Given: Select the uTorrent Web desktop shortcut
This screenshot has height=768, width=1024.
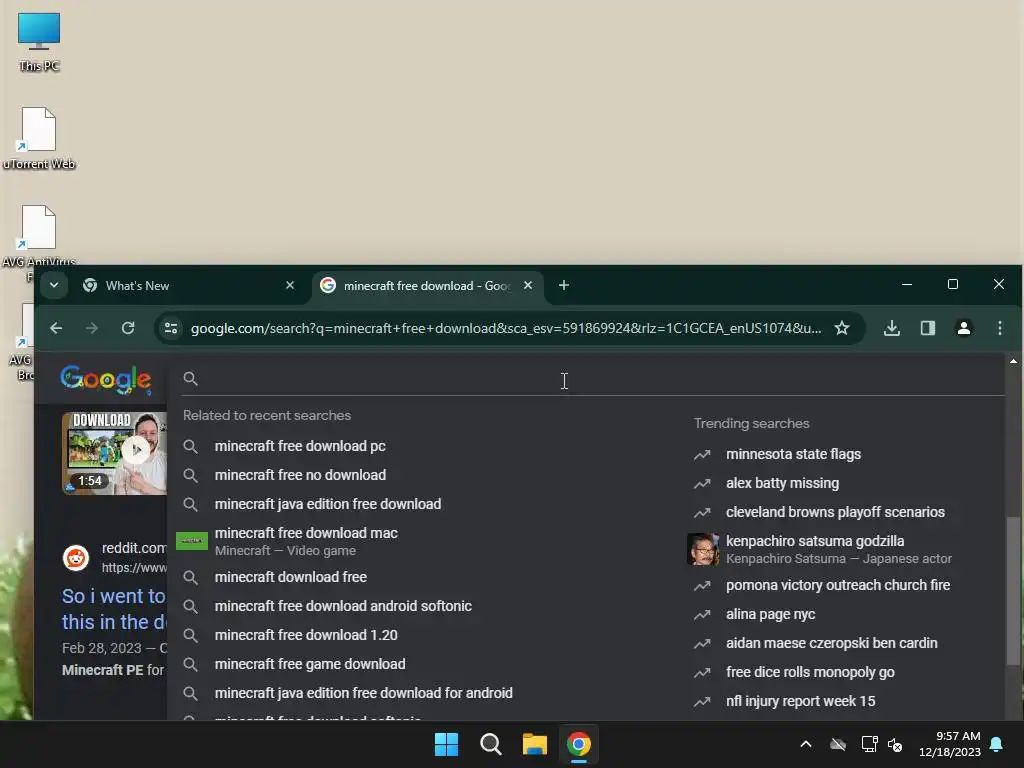Looking at the screenshot, I should point(39,138).
